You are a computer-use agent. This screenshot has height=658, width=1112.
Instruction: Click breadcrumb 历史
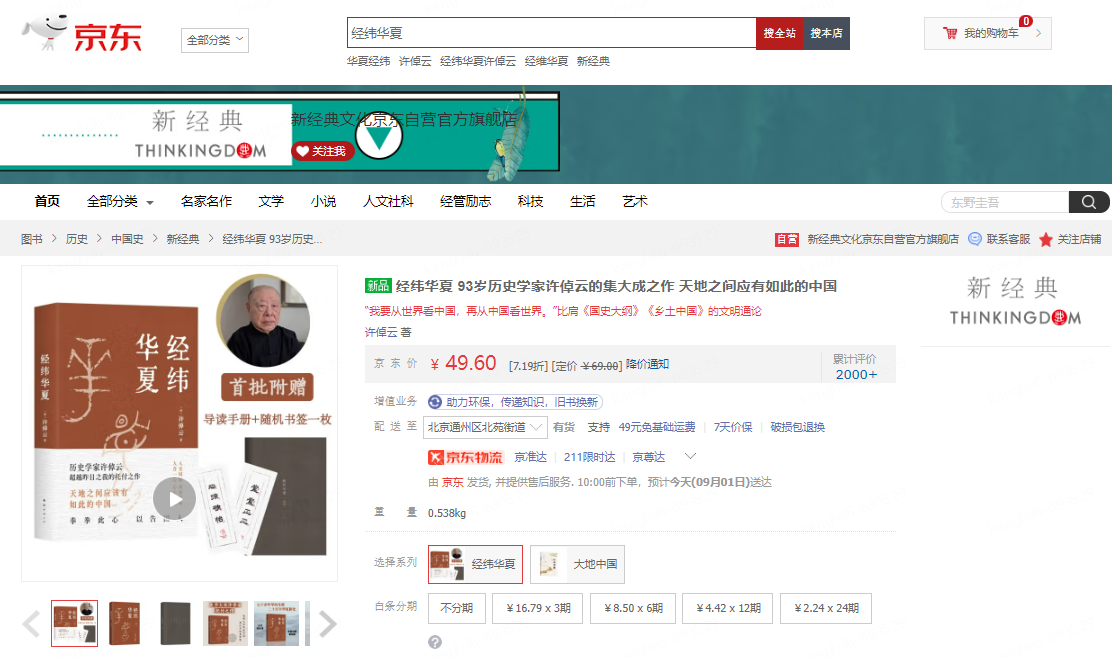tap(77, 239)
